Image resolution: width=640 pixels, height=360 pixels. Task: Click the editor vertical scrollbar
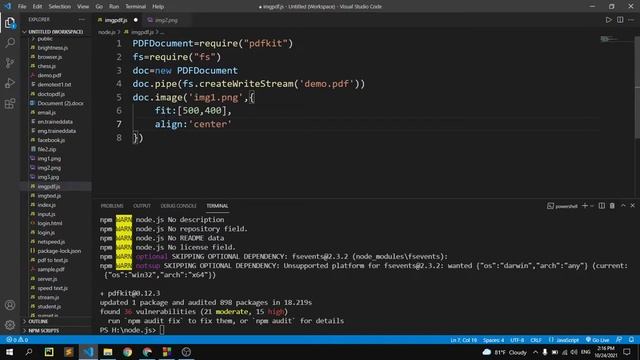(x=637, y=87)
